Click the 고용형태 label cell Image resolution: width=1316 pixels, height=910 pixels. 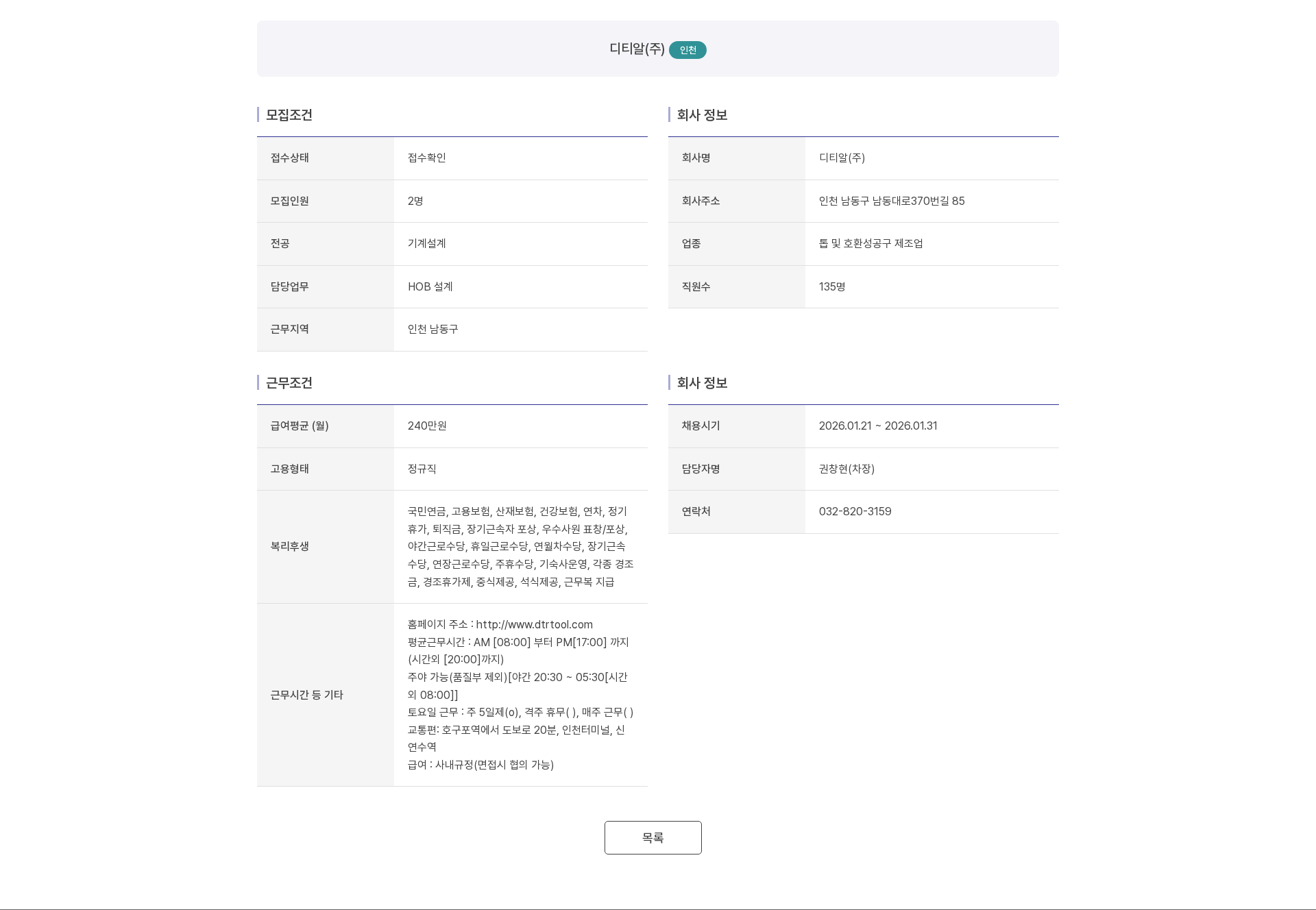pos(326,469)
